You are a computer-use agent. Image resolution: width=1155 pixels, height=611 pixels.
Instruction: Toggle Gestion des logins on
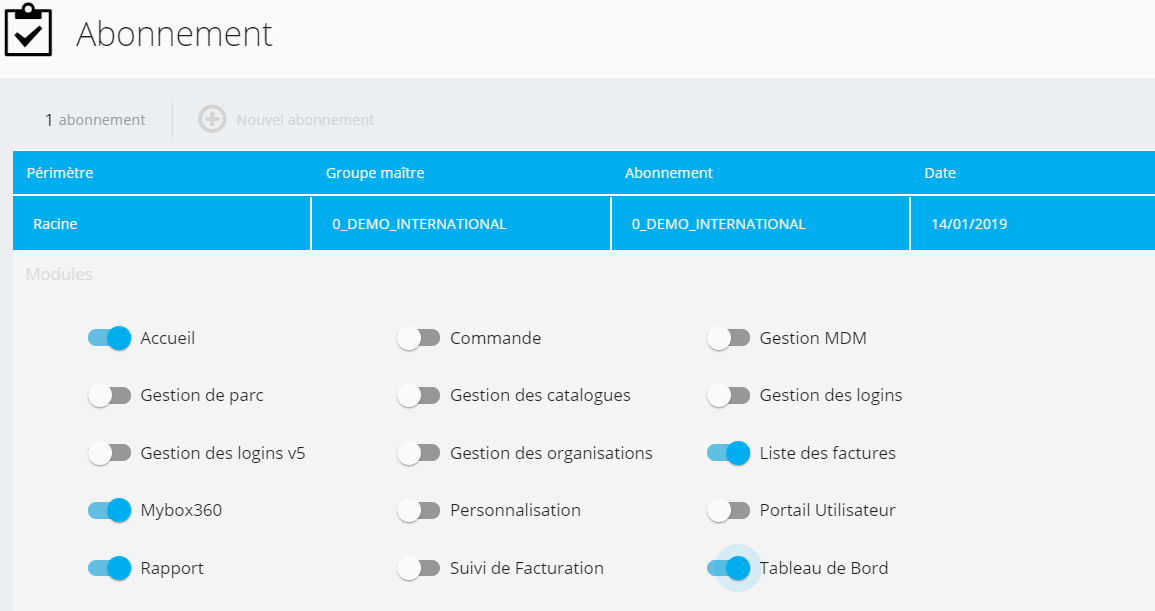(x=728, y=396)
